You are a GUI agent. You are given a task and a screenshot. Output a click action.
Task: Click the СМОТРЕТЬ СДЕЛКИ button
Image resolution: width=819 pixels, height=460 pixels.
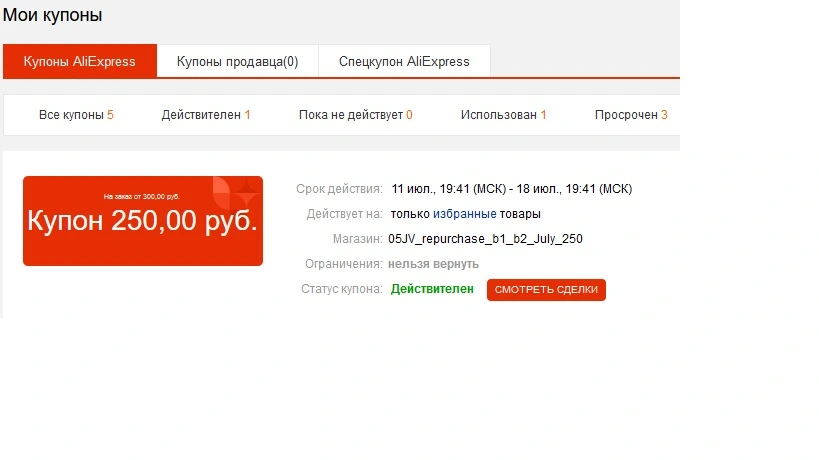point(546,290)
